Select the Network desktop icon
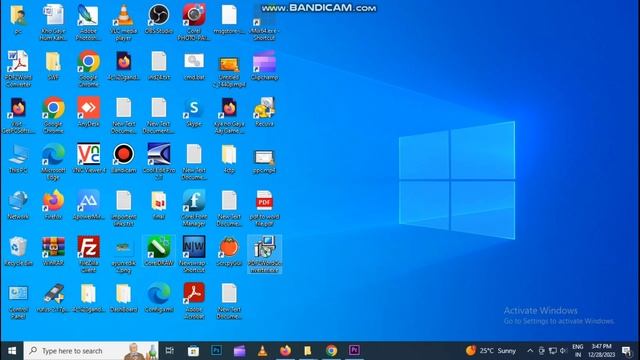Viewport: 640px width, 360px height. 18,205
